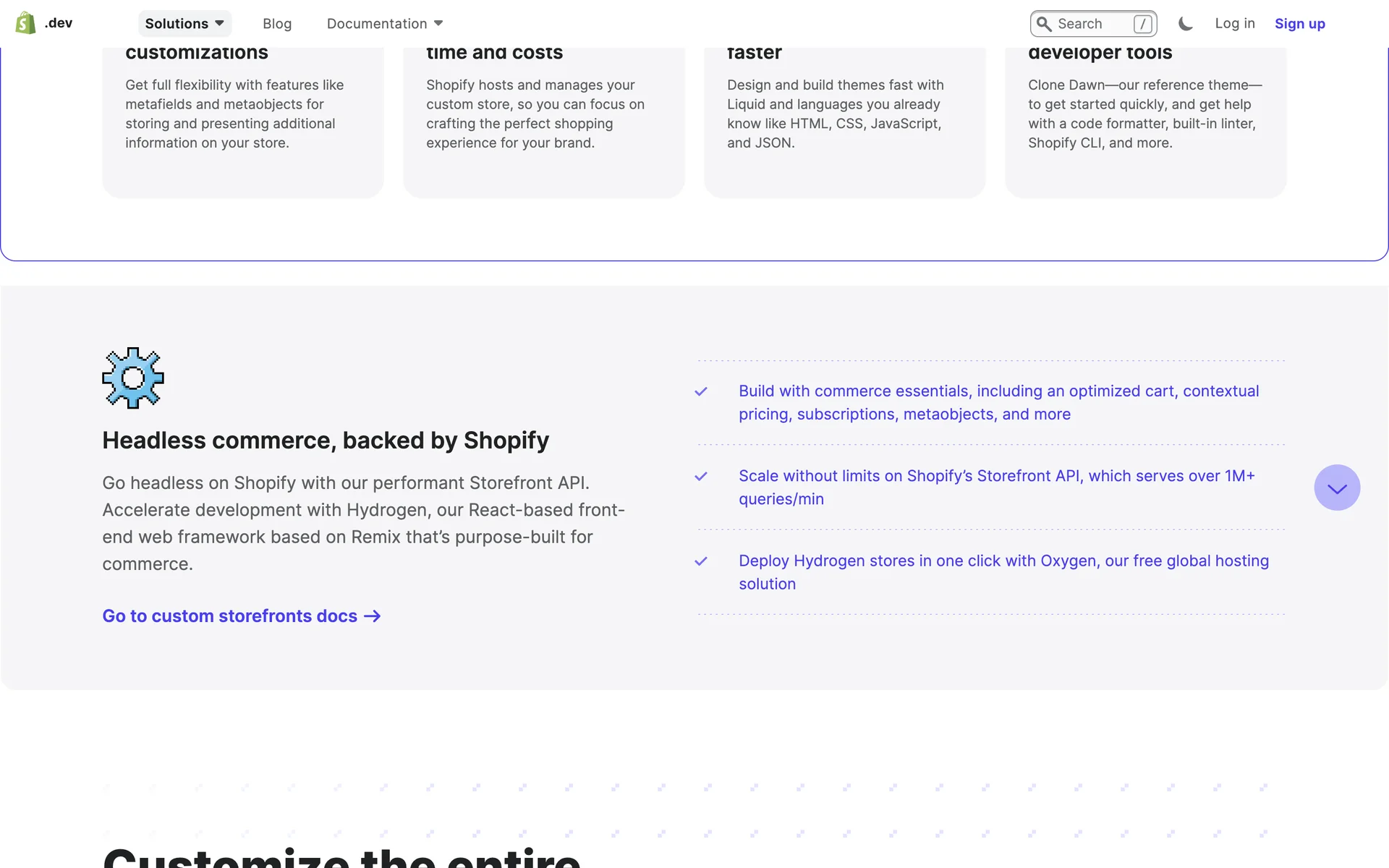Click the Clone Dawn developer tools card
The image size is (1389, 868).
(1145, 116)
